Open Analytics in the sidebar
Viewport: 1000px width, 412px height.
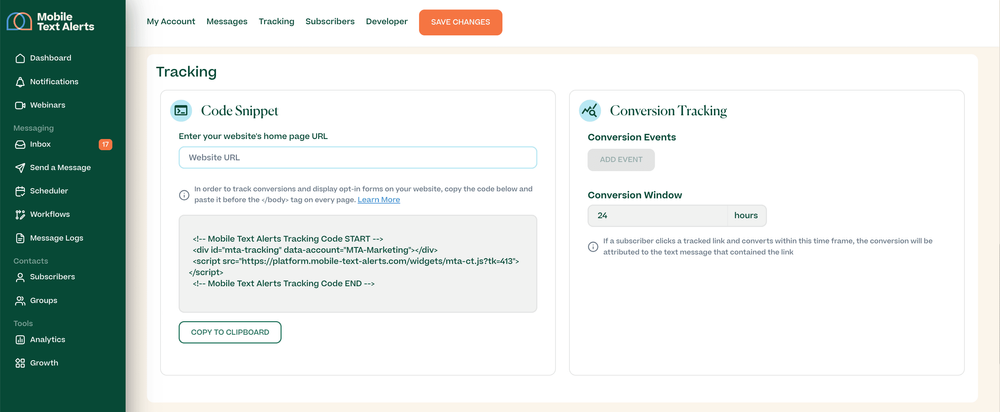(x=47, y=340)
